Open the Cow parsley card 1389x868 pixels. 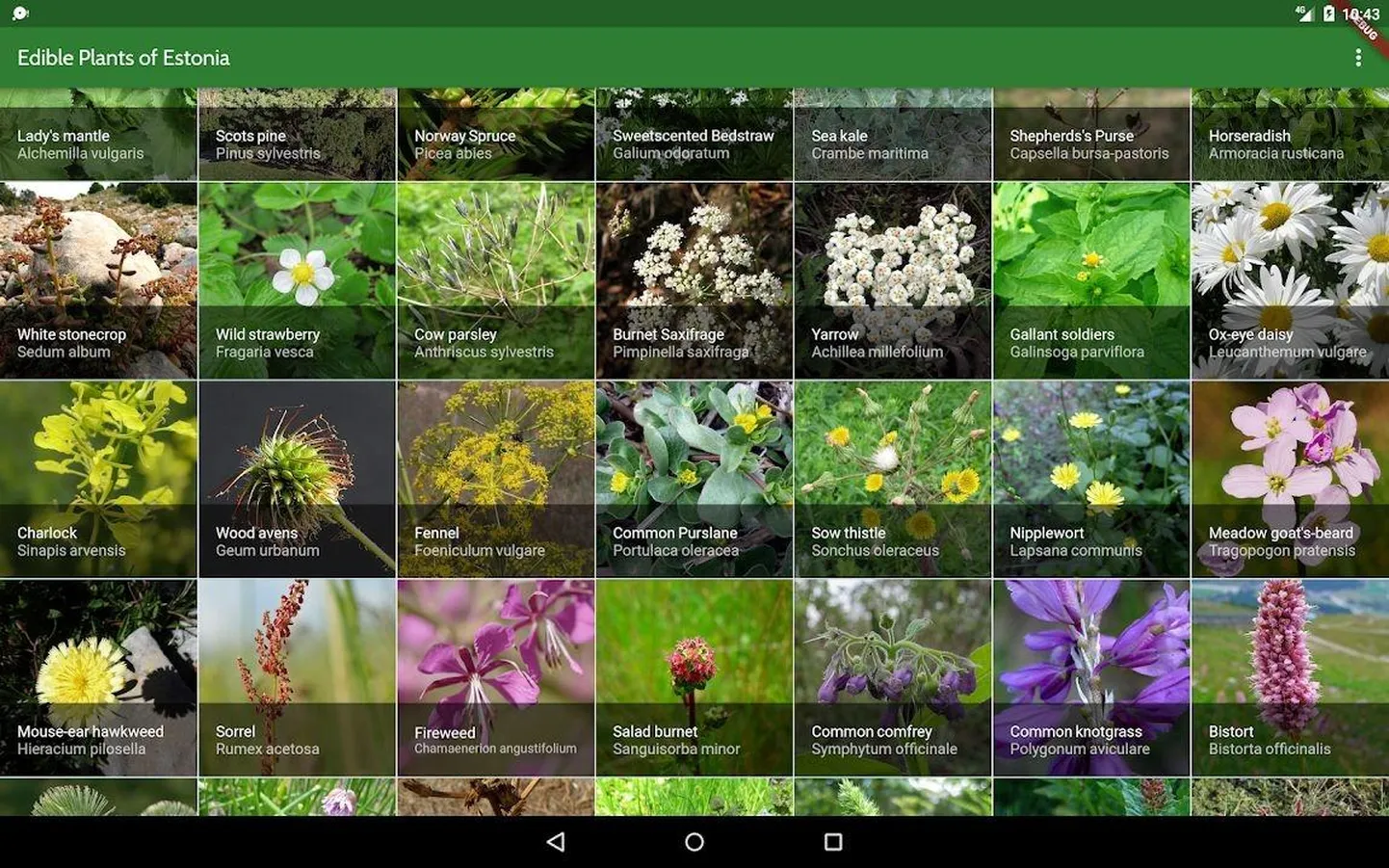coord(496,280)
